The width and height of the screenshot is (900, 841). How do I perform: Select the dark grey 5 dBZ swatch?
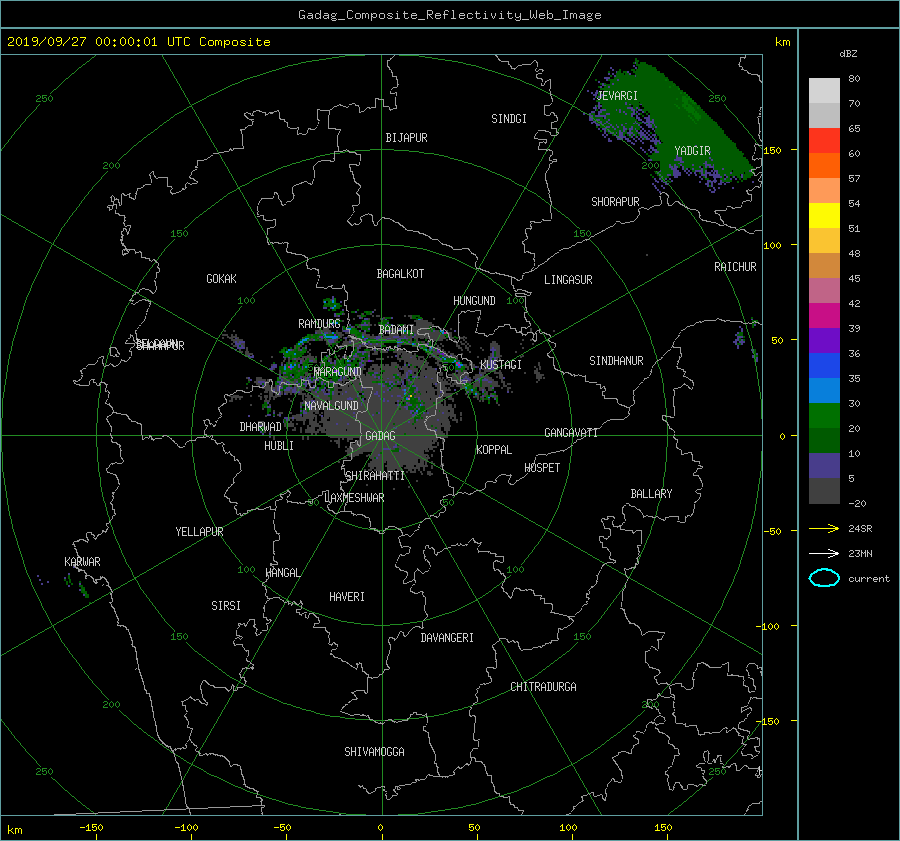point(824,491)
